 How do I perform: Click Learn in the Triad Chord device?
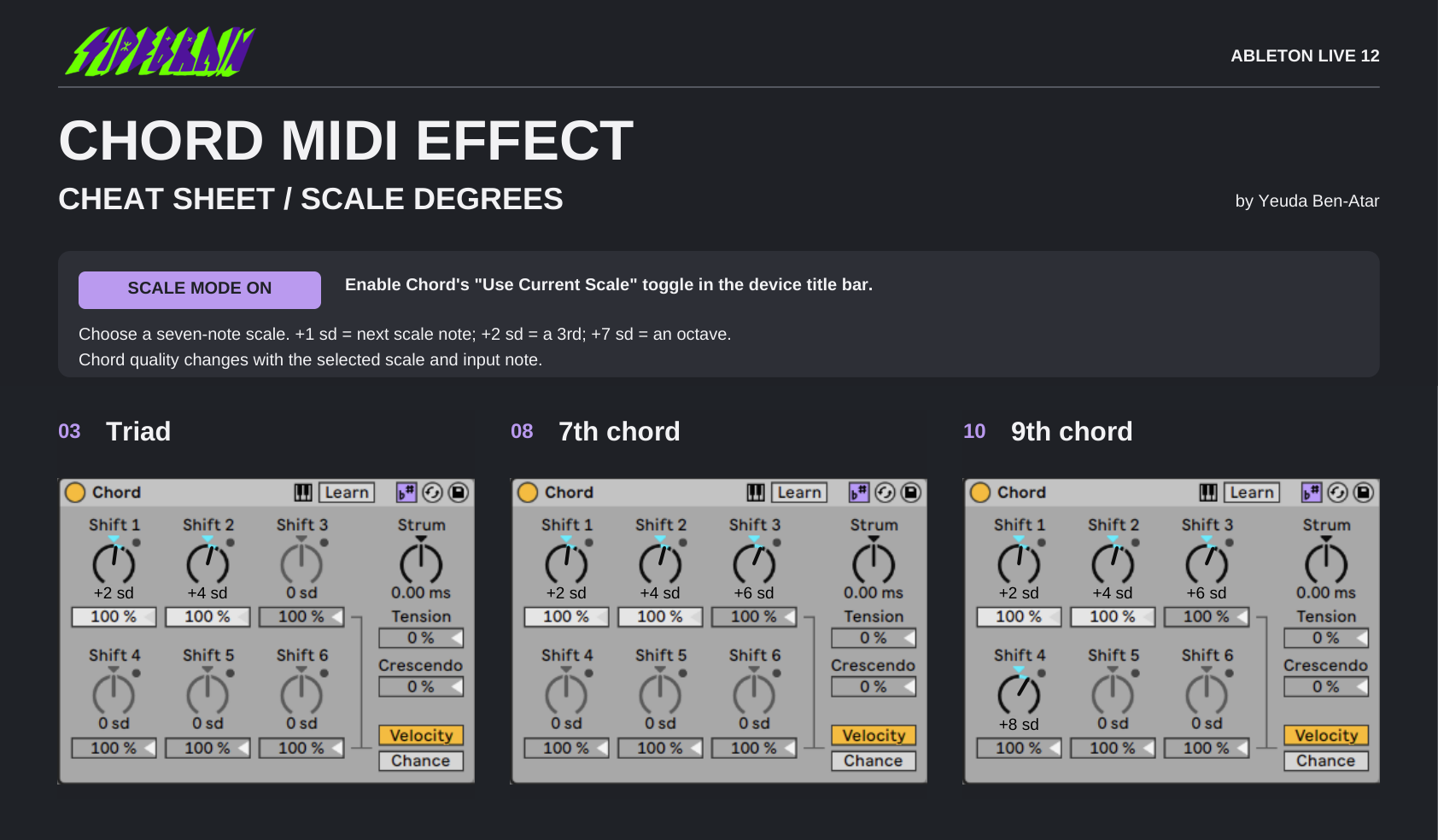pos(347,493)
